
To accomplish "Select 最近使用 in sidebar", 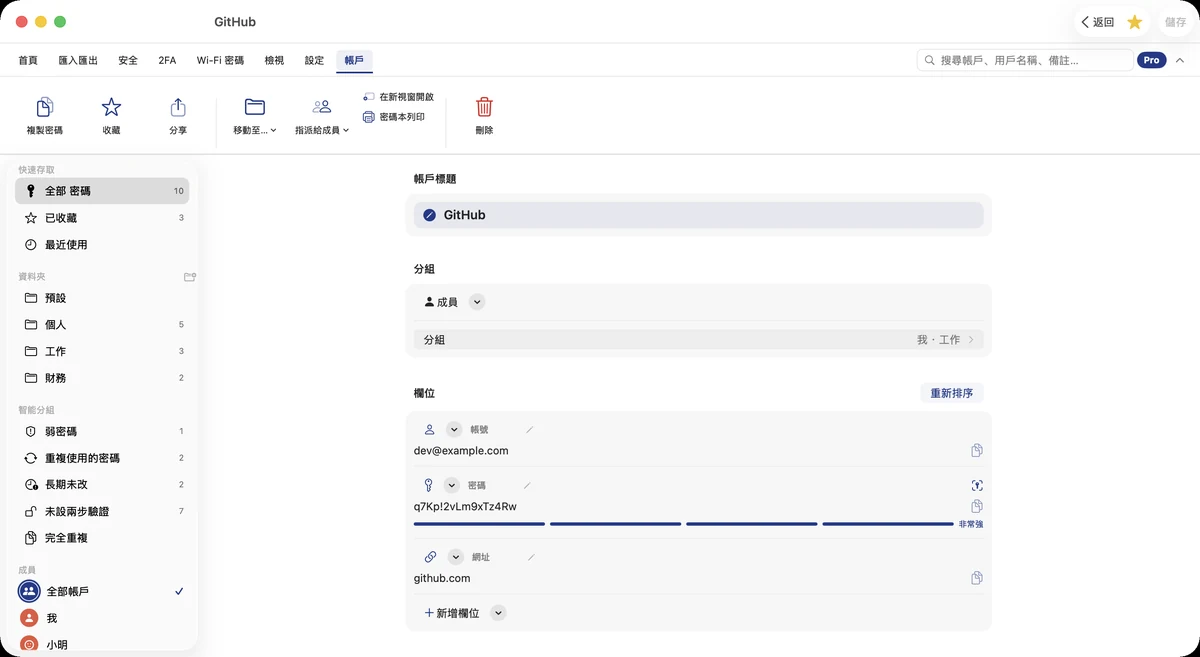I will point(102,245).
